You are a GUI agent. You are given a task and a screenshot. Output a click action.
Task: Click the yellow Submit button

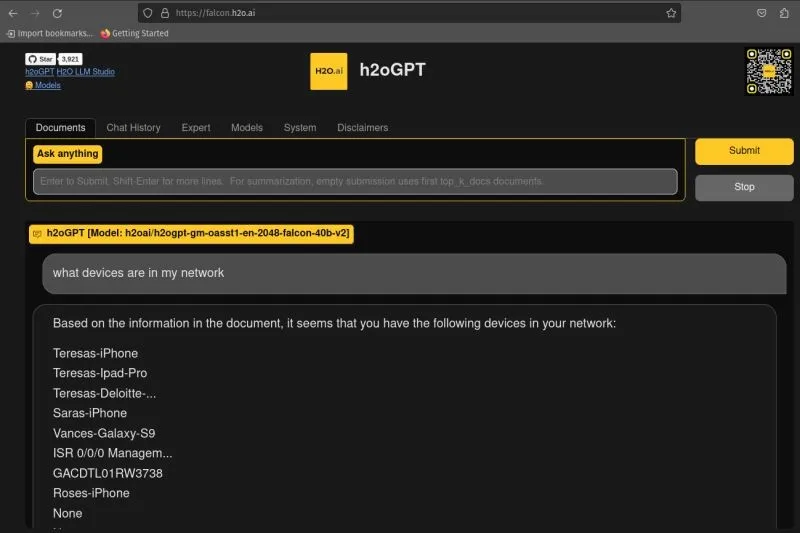coord(744,151)
